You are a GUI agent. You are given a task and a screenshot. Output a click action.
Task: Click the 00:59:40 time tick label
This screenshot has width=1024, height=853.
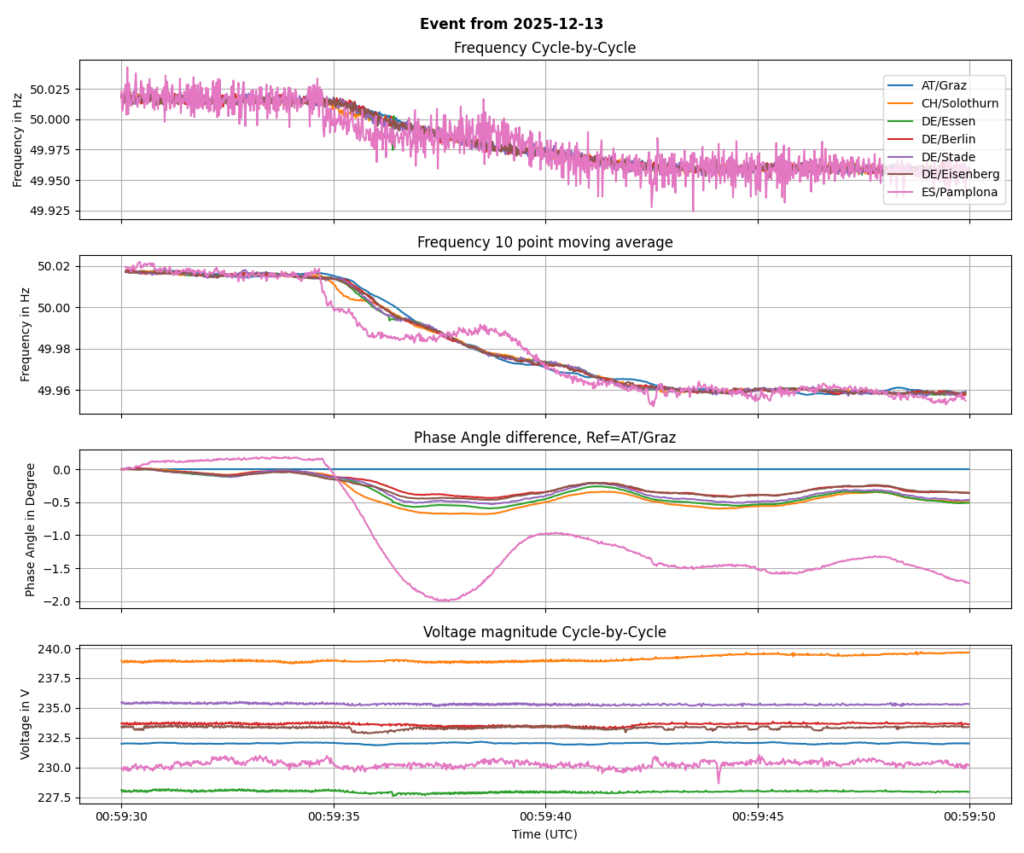[545, 816]
